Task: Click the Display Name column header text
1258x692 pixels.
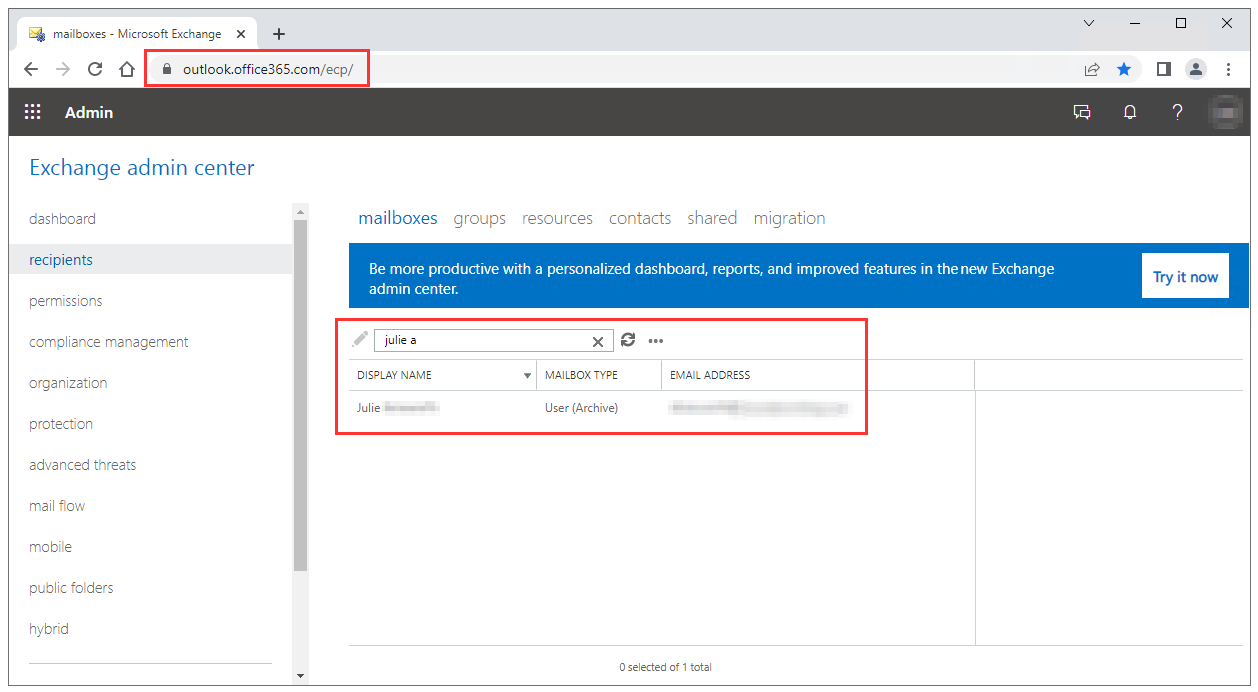Action: (395, 375)
